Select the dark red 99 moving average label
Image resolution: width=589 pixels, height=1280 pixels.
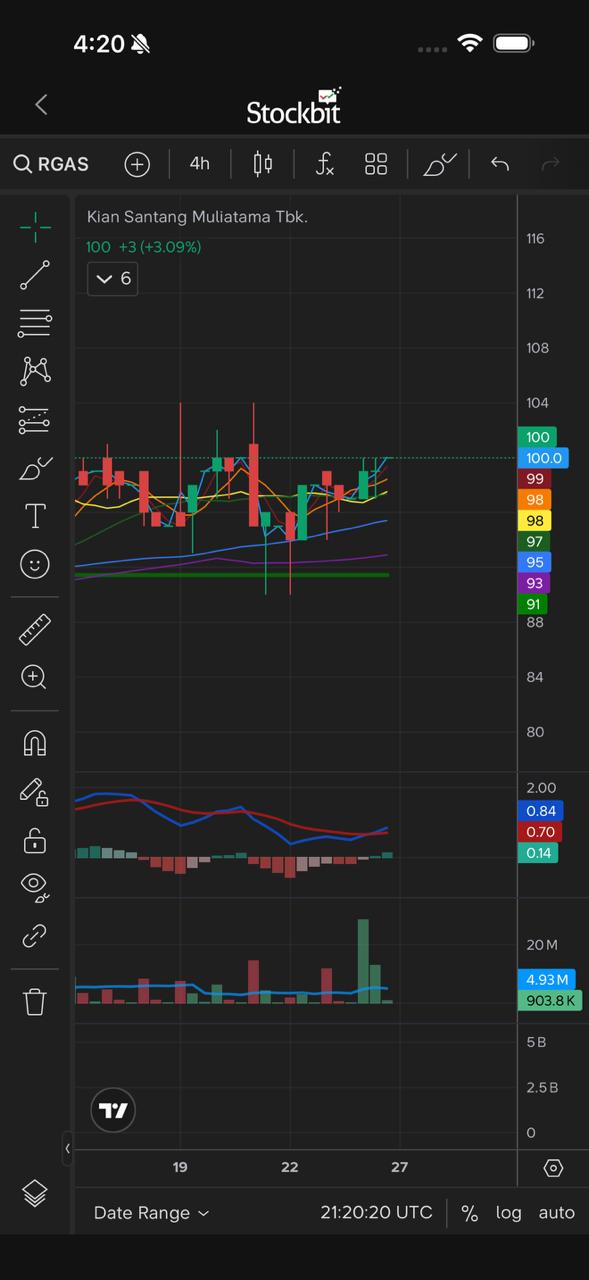(535, 479)
